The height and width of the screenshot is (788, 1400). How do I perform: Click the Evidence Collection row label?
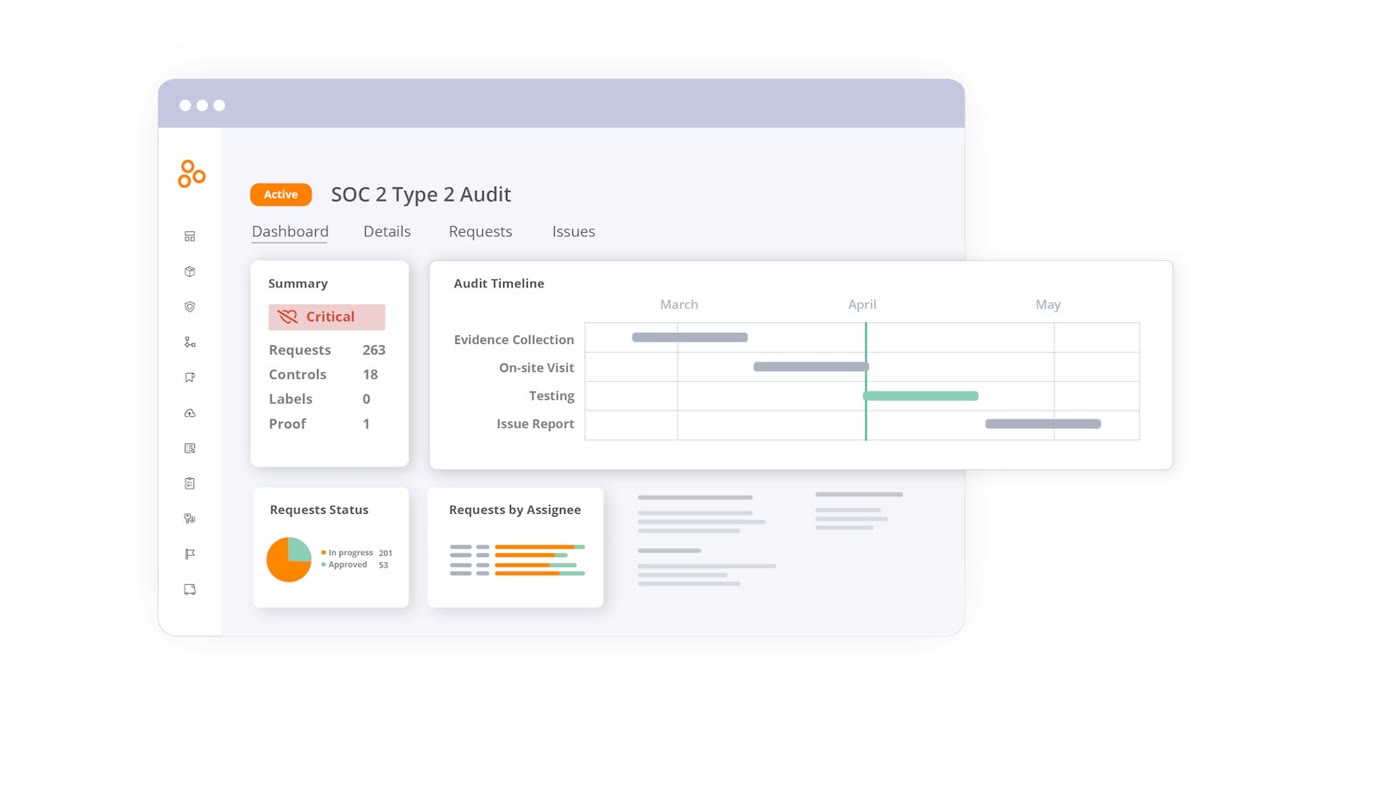(x=514, y=340)
